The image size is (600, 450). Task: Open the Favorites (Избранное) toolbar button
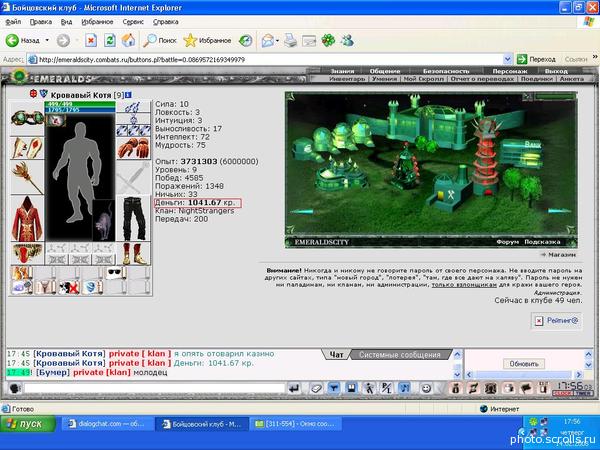click(x=207, y=40)
